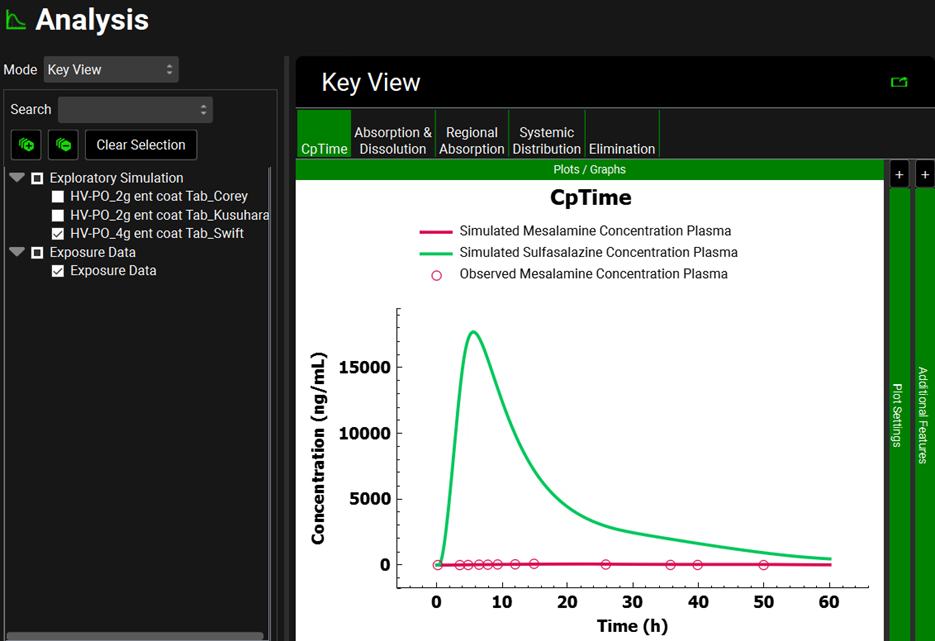The height and width of the screenshot is (641, 935).
Task: Click the remove-all selection icon button
Action: coord(63,145)
